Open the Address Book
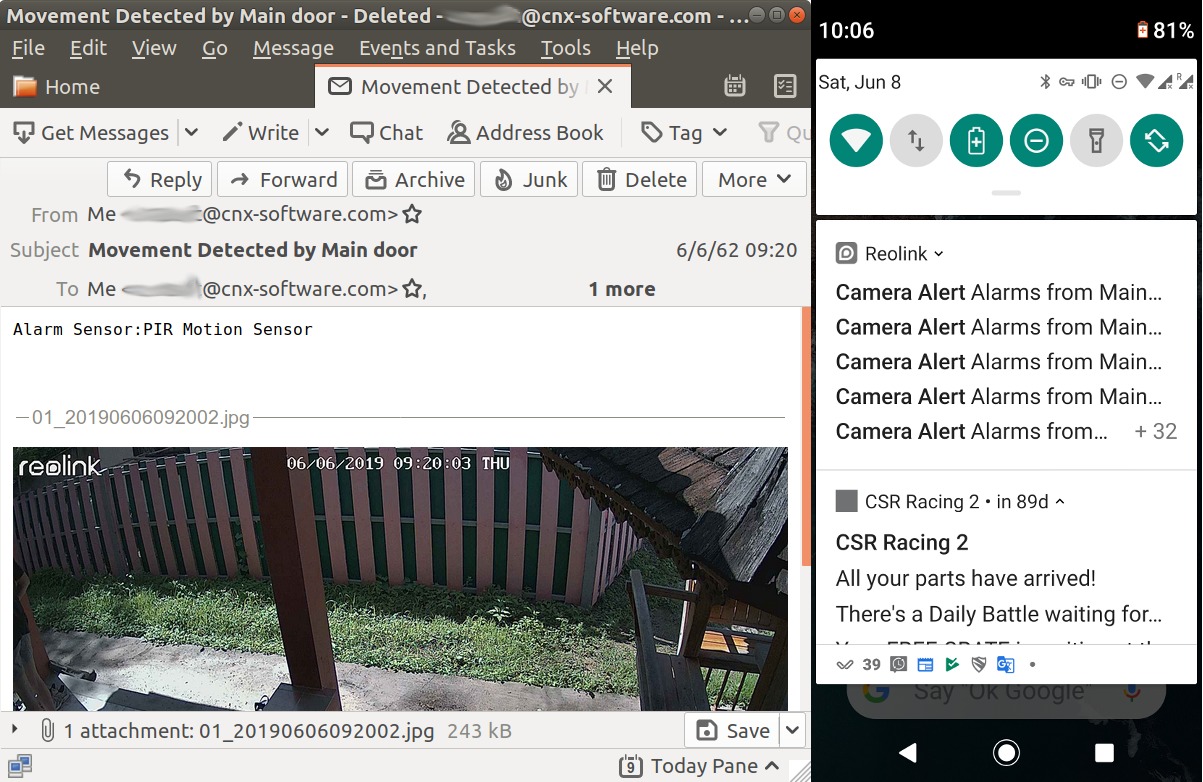The width and height of the screenshot is (1203, 782). 525,133
